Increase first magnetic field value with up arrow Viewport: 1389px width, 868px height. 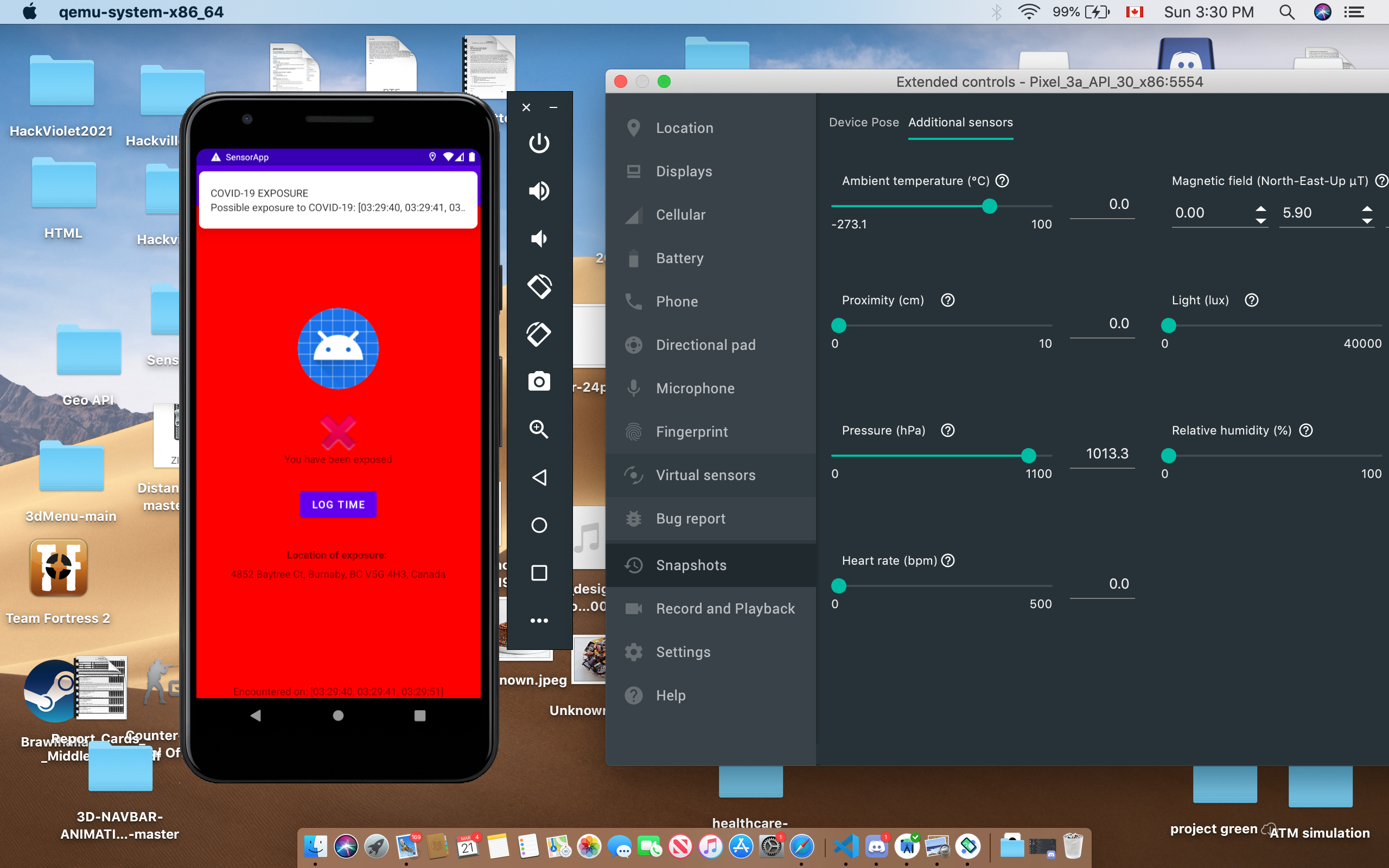coord(1260,208)
